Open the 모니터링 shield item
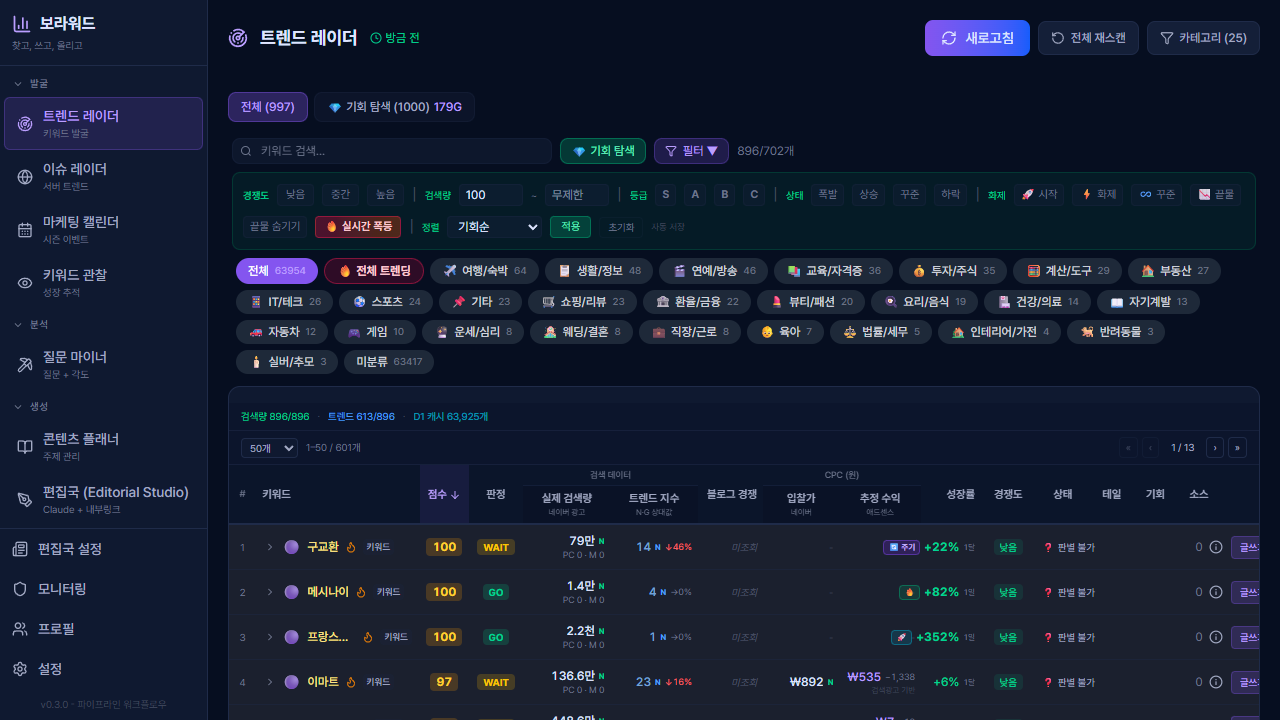 click(103, 589)
